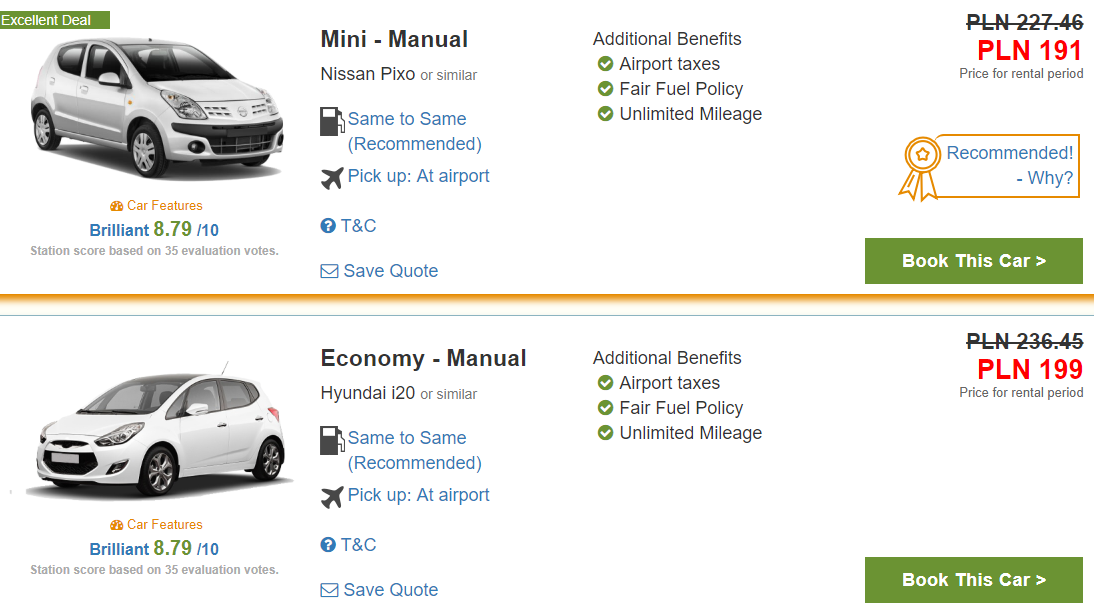Viewport: 1094px width, 611px height.
Task: Click the question mark icon beside the first T&C
Action: click(328, 226)
